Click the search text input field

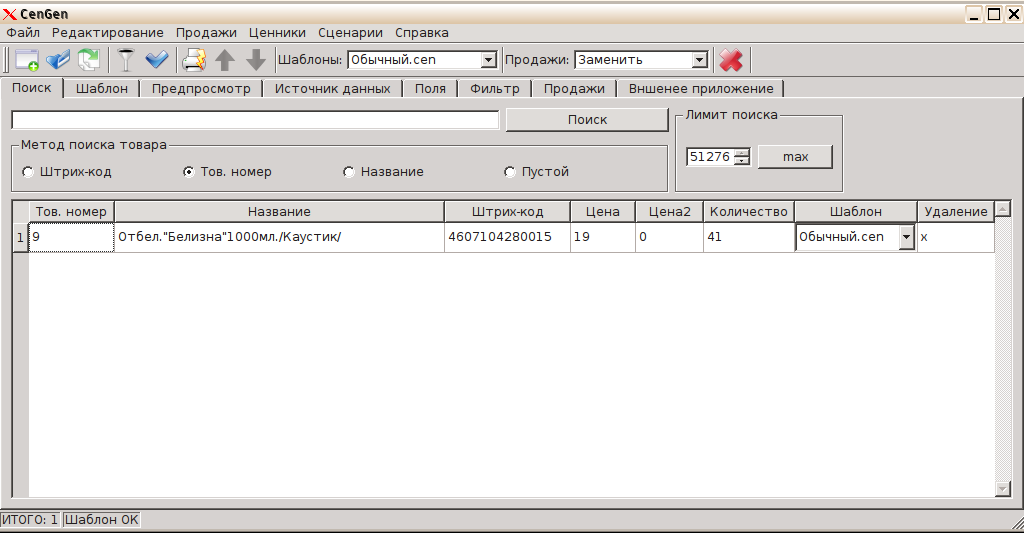(x=255, y=120)
